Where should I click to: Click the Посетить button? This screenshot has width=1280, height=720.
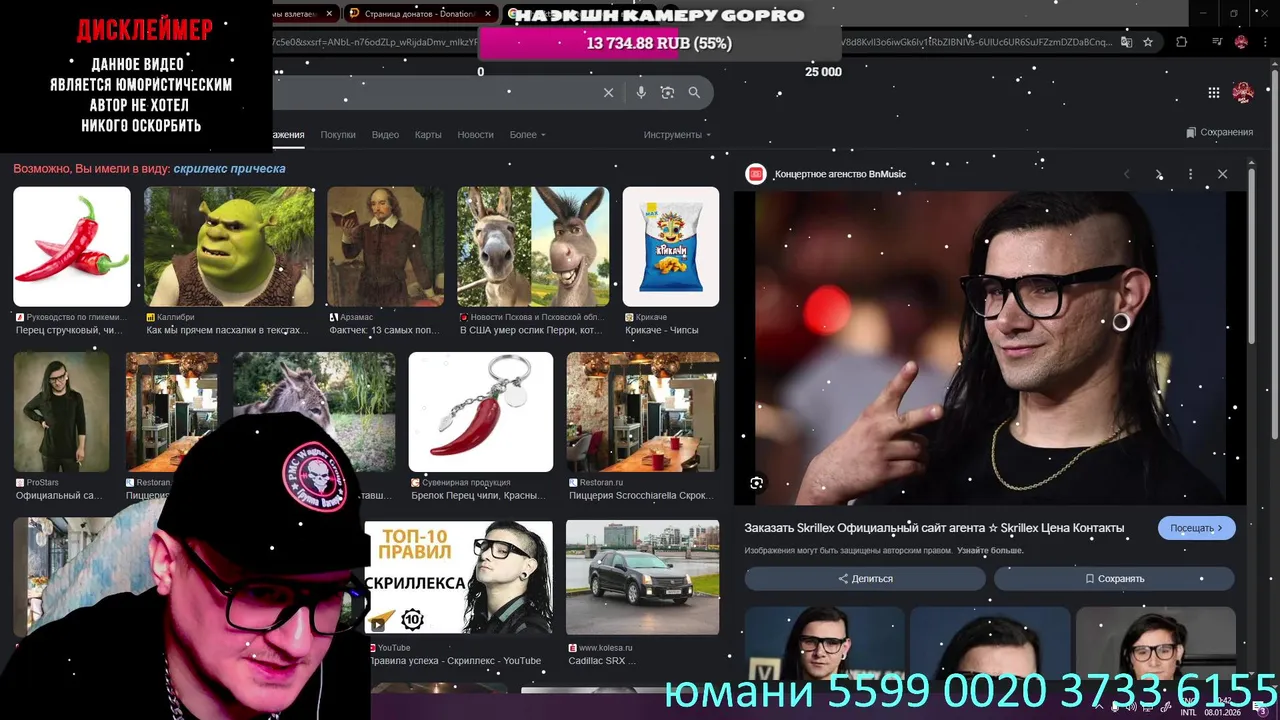pyautogui.click(x=1196, y=528)
